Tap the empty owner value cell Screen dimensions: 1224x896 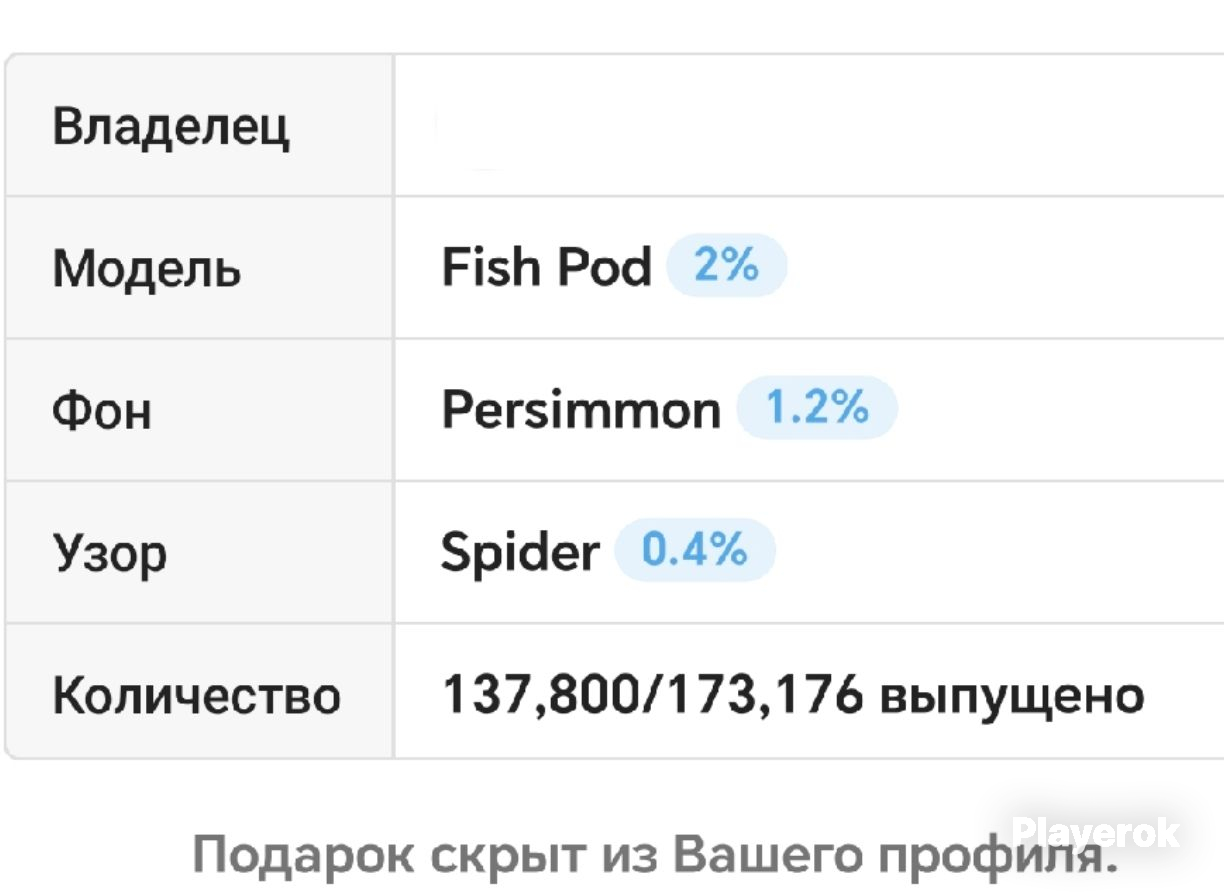tap(809, 126)
